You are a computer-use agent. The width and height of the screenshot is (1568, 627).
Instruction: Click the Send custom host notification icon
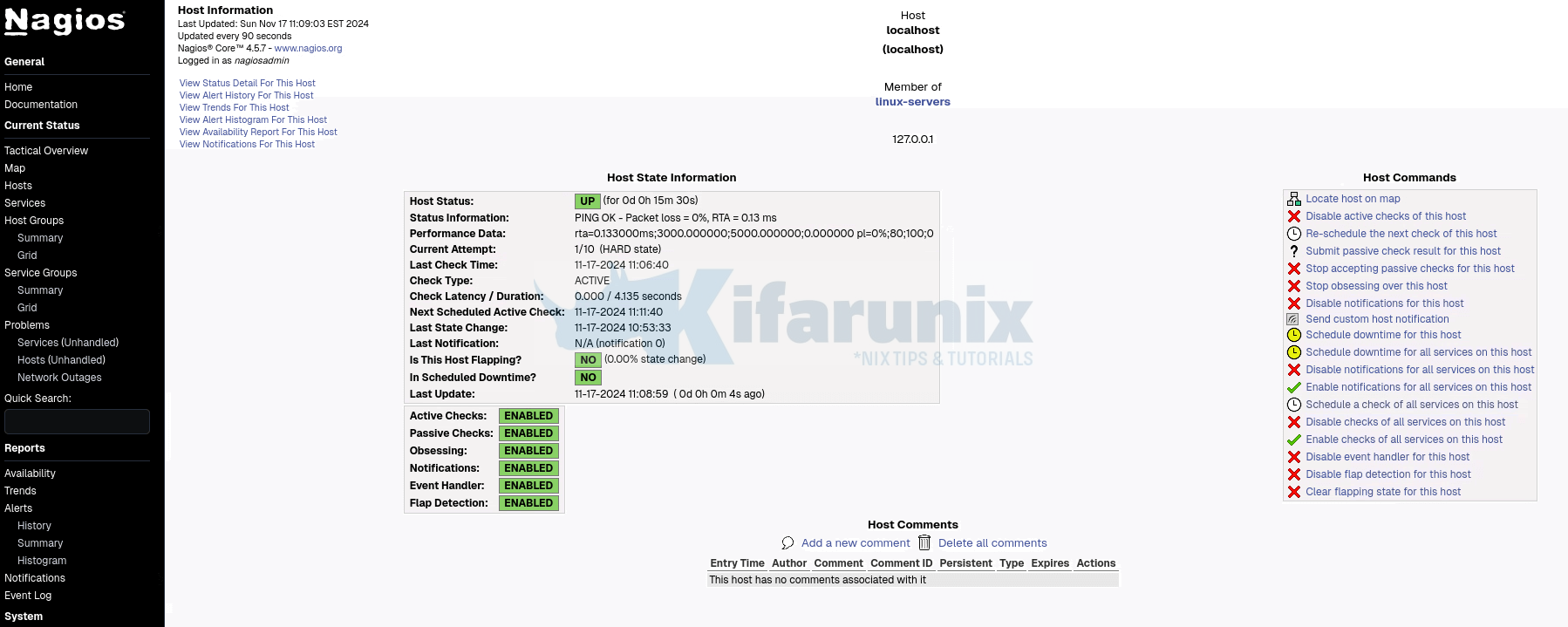[1293, 319]
